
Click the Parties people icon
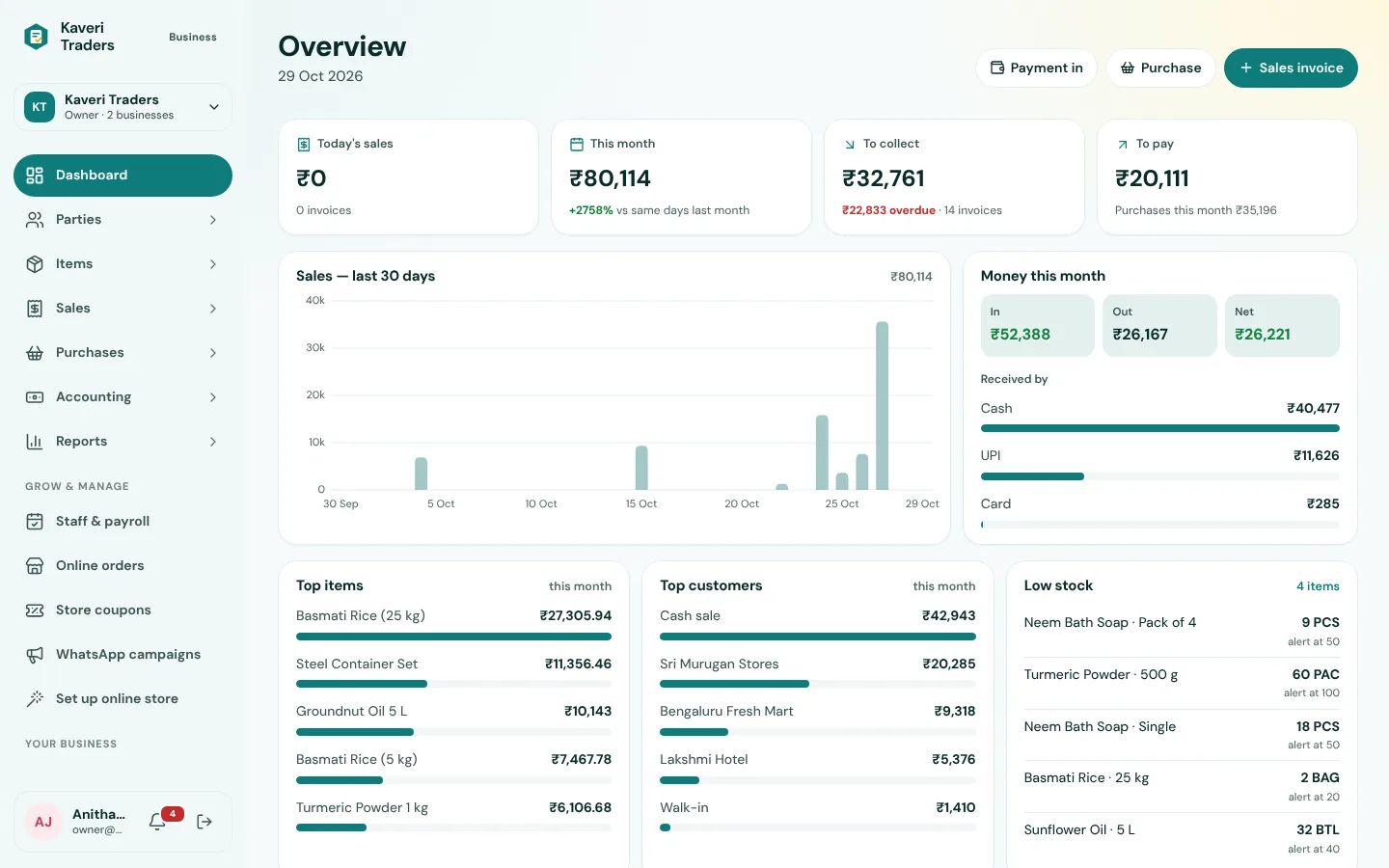tap(35, 220)
